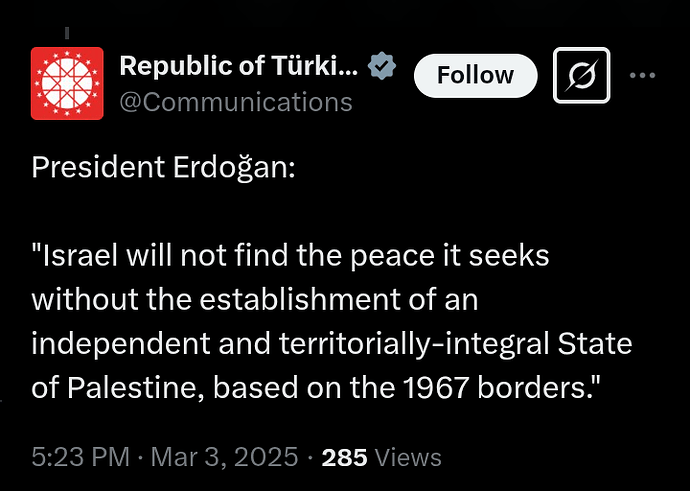690x491 pixels.
Task: Open the Grok explain-post icon
Action: click(582, 75)
